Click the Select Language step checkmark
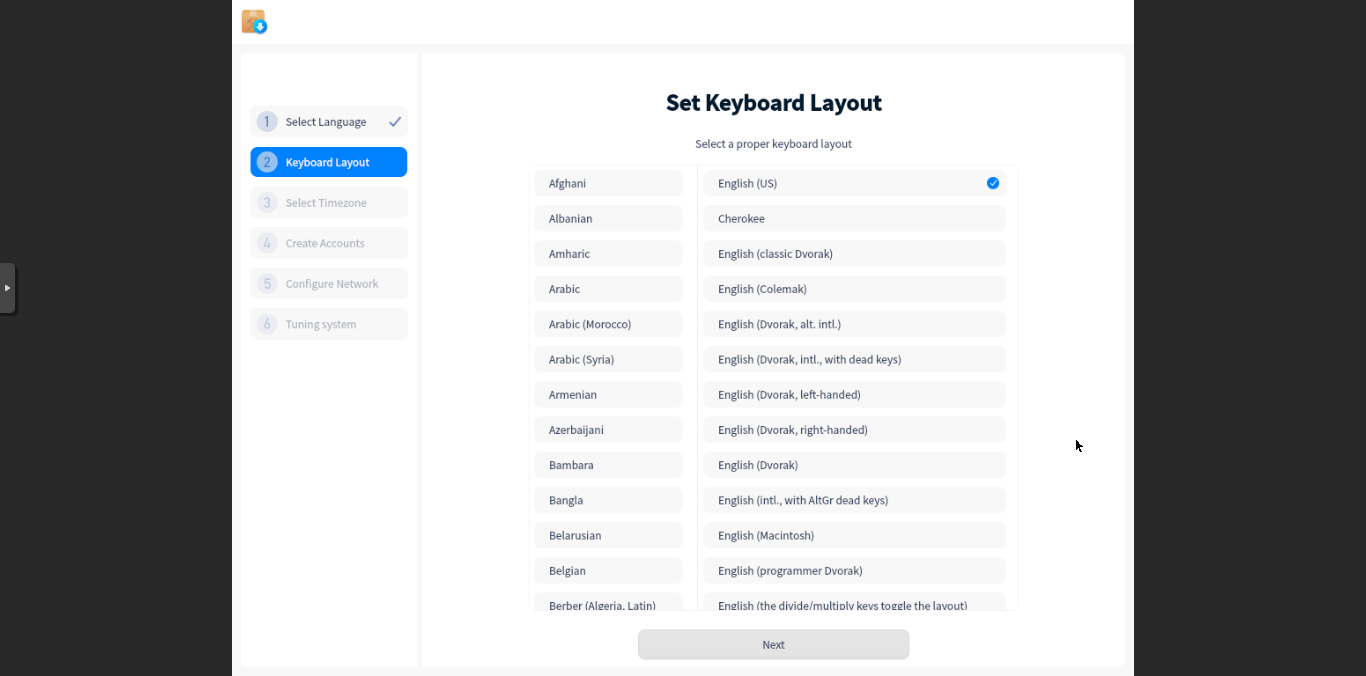 coord(395,122)
